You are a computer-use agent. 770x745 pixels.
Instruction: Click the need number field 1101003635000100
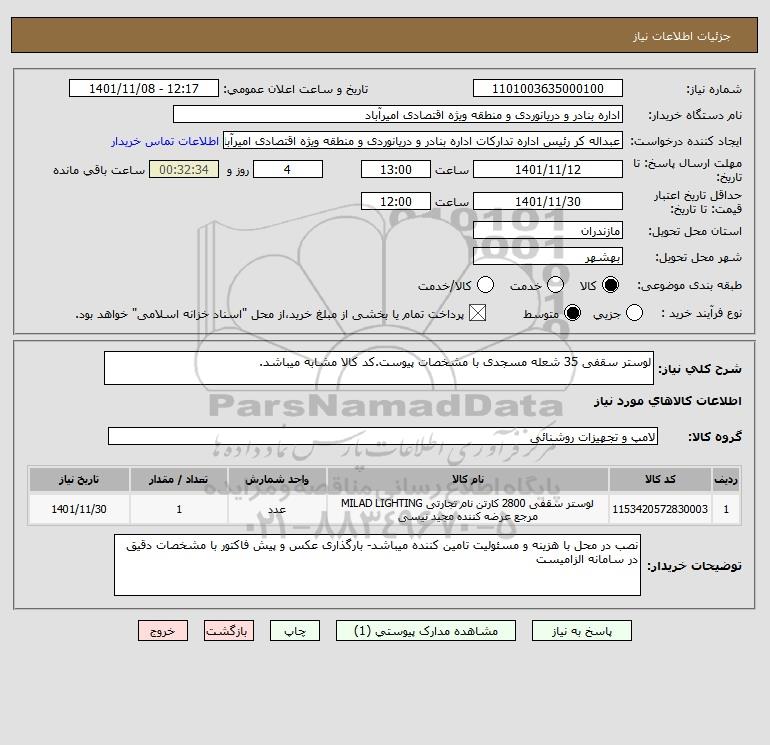(548, 88)
